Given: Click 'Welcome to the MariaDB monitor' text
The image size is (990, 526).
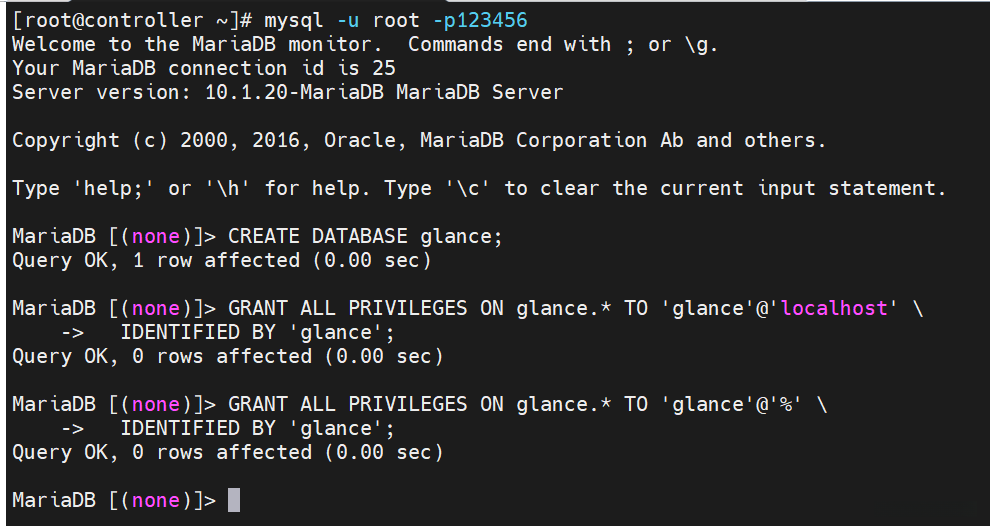Looking at the screenshot, I should [x=198, y=44].
